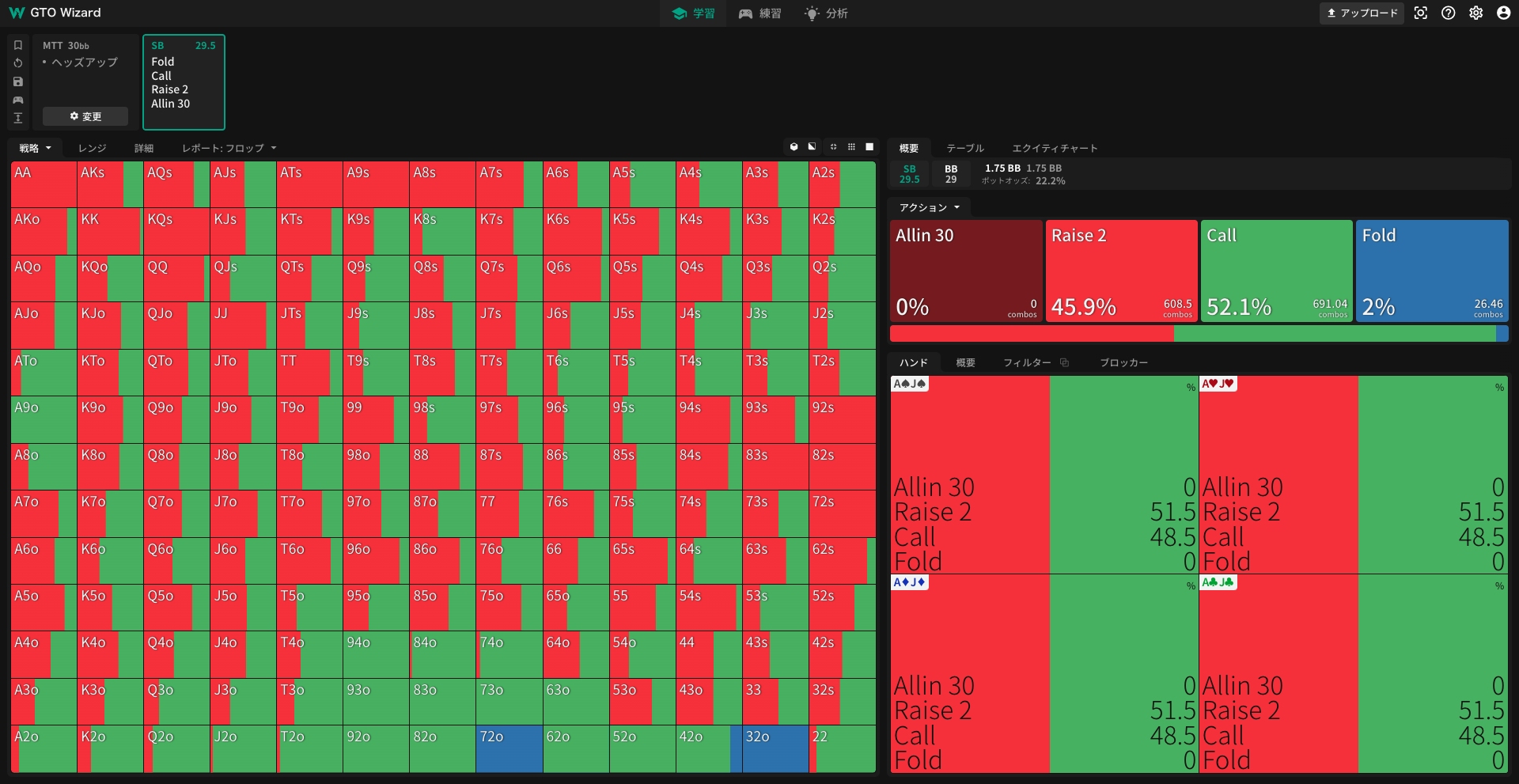This screenshot has height=784, width=1519.
Task: Click the SB 29.5 position chip
Action: tap(910, 174)
